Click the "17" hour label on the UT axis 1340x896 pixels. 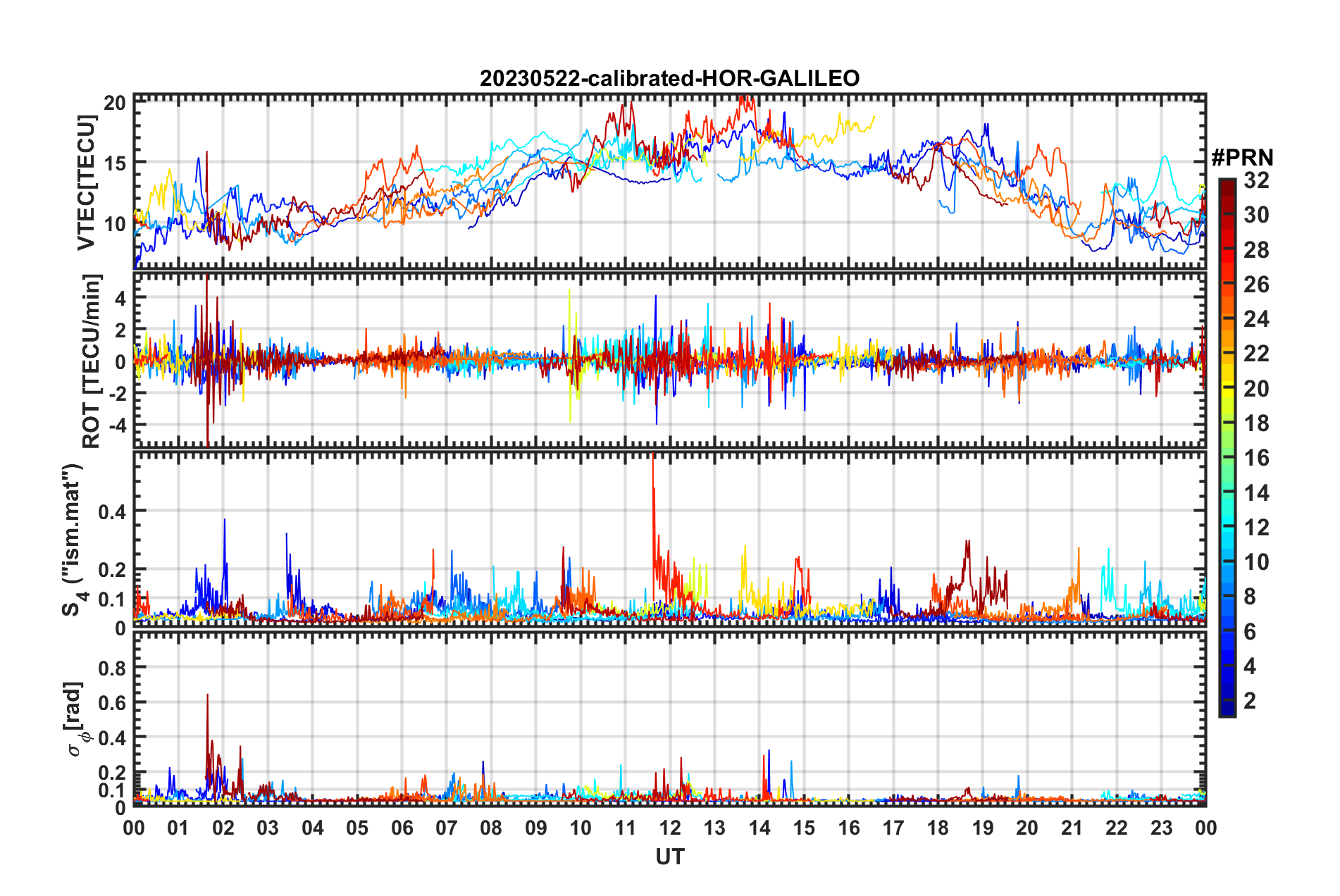[x=893, y=828]
